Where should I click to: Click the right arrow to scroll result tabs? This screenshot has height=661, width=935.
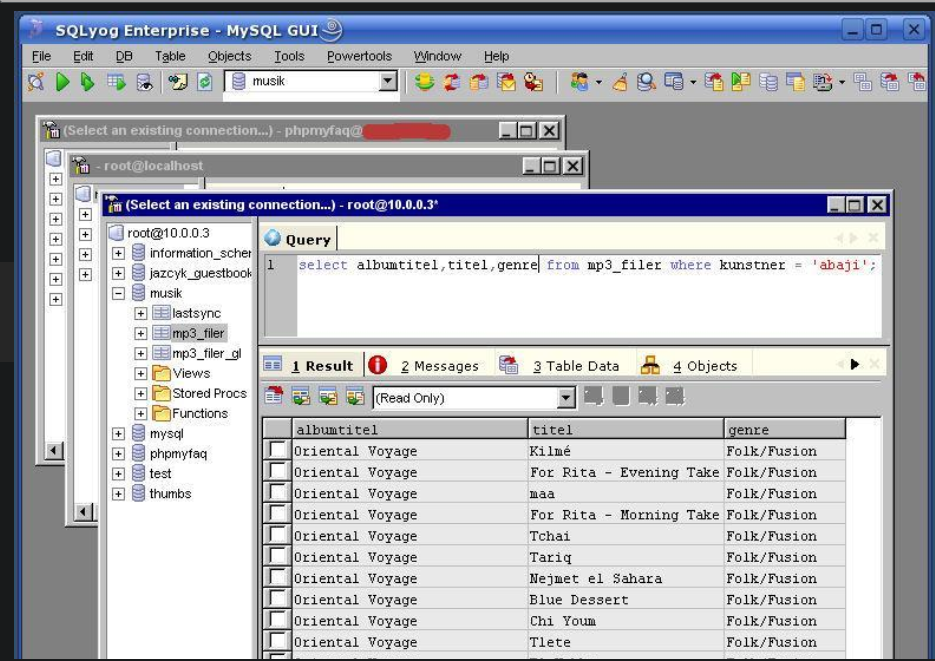pos(854,364)
